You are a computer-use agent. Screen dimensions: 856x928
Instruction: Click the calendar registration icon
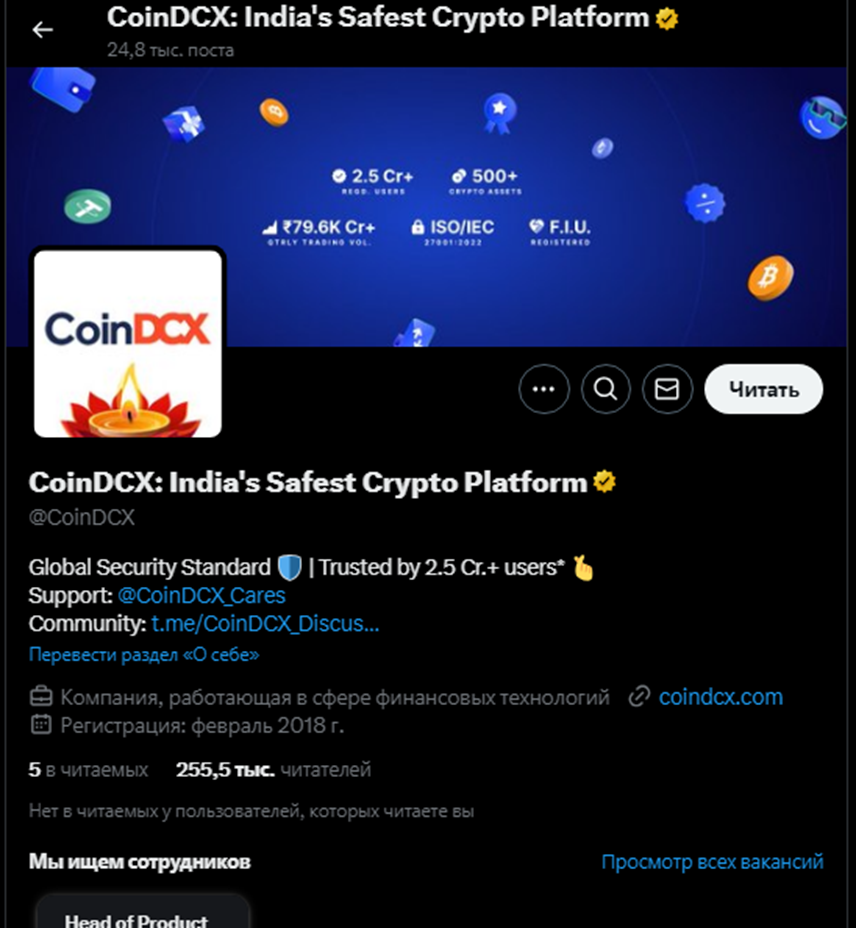point(41,724)
